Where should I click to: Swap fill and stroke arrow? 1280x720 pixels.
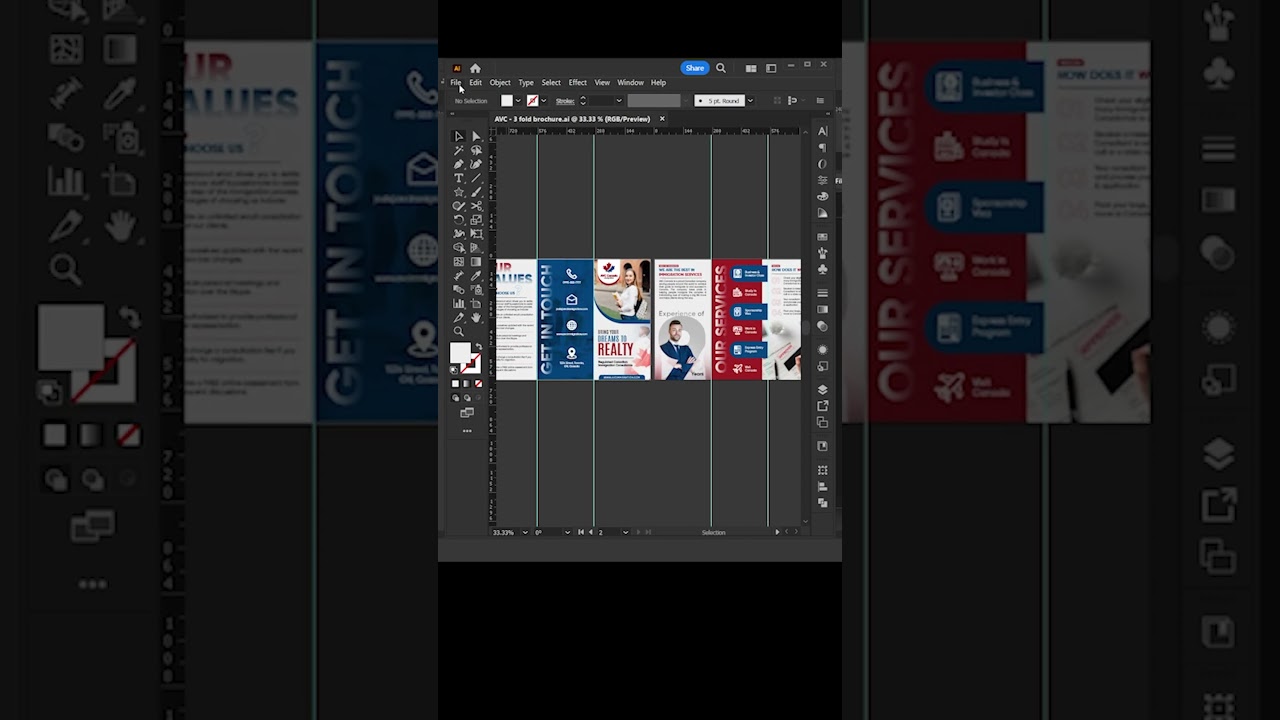tap(479, 347)
